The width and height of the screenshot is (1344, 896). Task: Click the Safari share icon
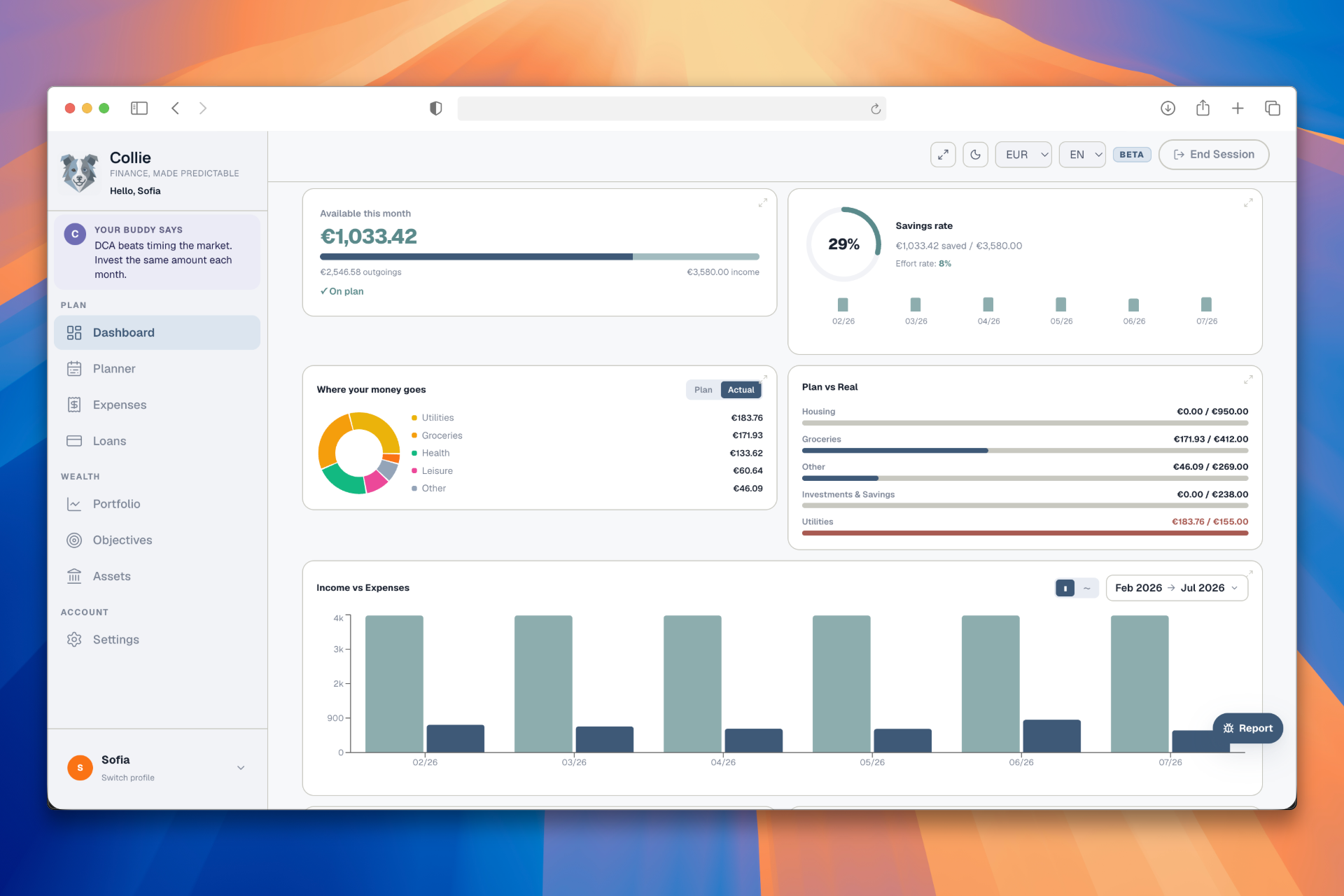(1203, 108)
